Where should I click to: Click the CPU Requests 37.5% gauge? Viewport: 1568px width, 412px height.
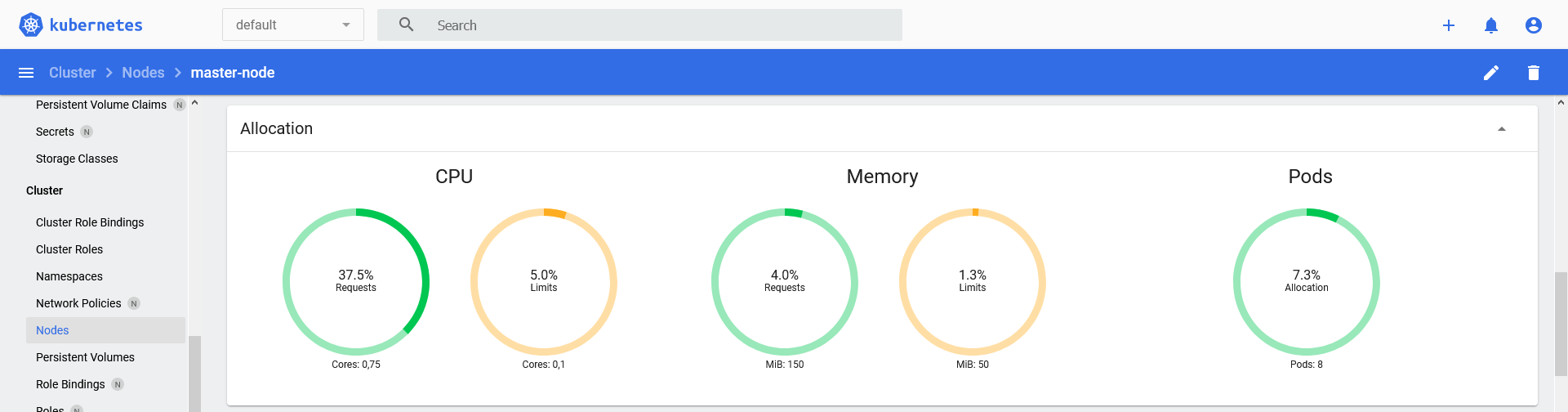click(x=356, y=281)
